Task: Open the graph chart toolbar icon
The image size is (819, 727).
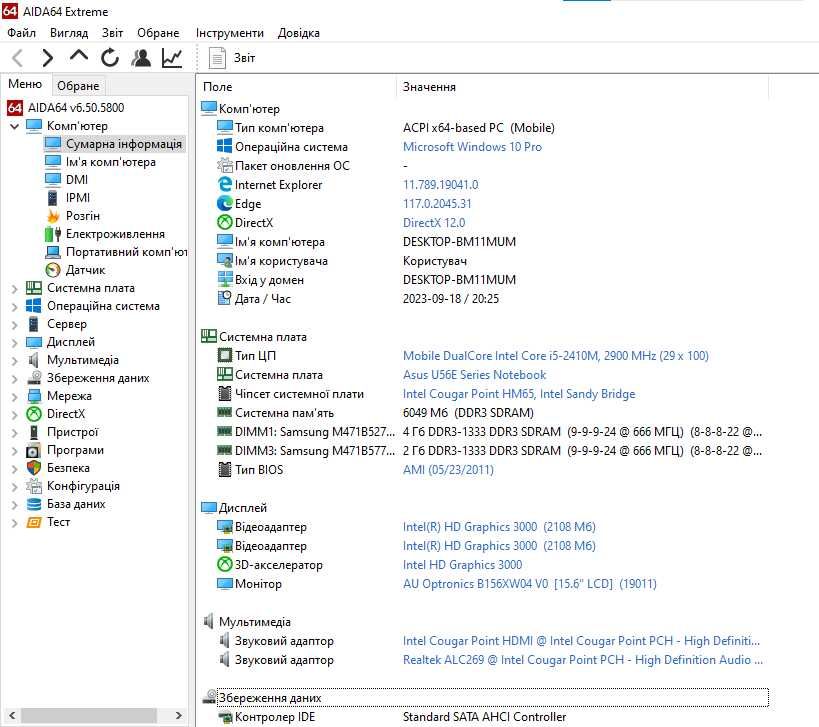Action: [172, 57]
